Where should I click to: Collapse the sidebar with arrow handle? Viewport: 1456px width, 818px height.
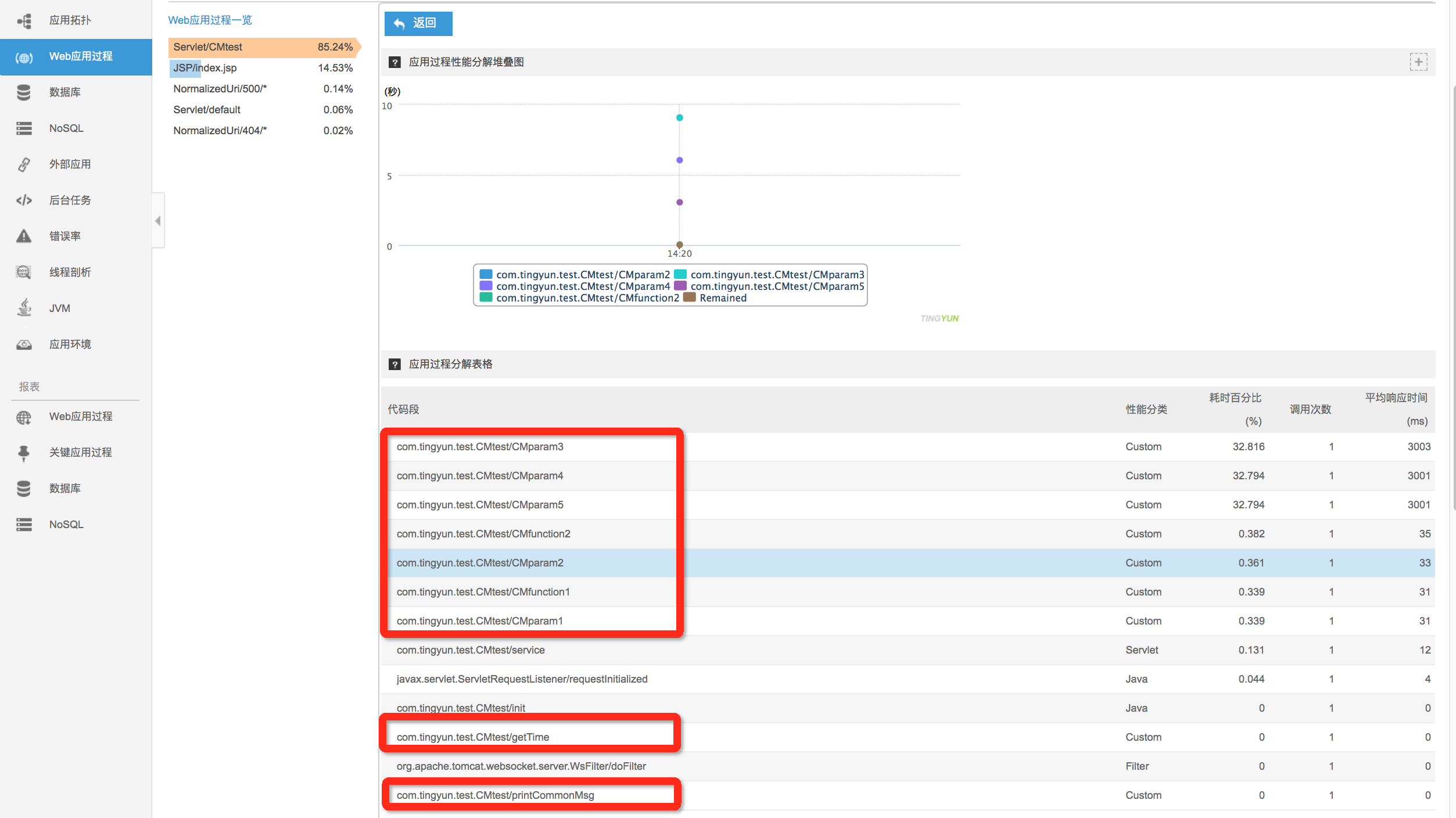click(x=158, y=221)
